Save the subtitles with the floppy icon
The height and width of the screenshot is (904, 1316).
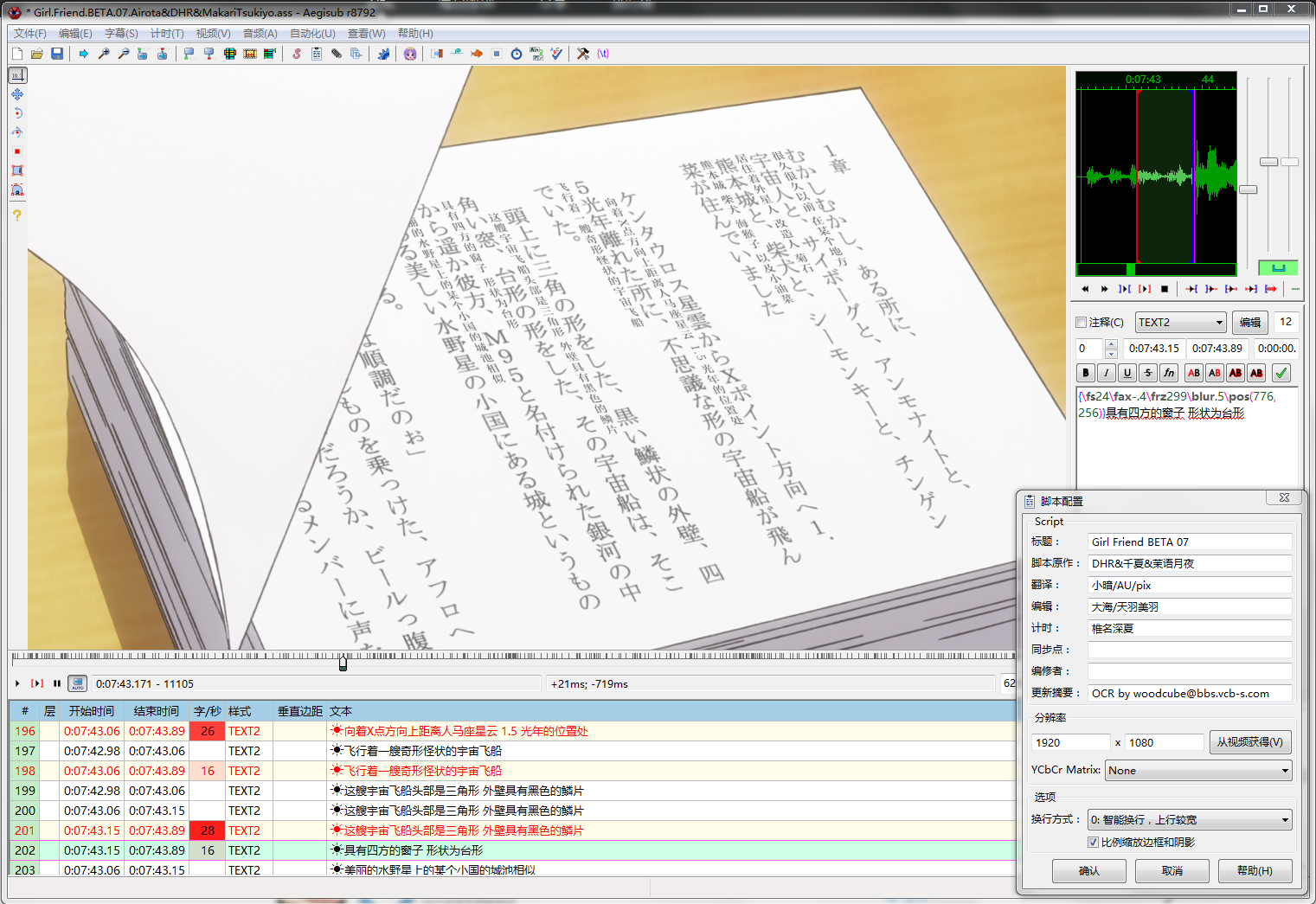pyautogui.click(x=57, y=54)
